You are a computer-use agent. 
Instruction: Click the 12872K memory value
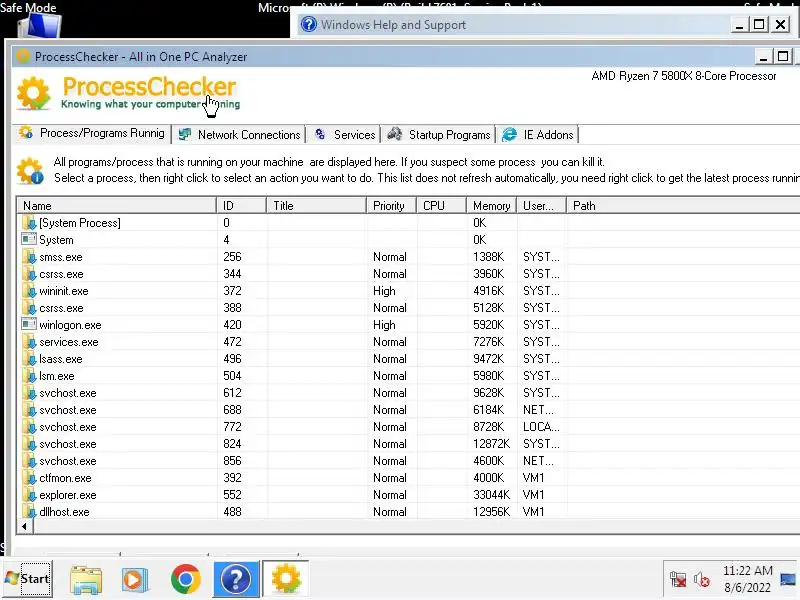coord(491,444)
